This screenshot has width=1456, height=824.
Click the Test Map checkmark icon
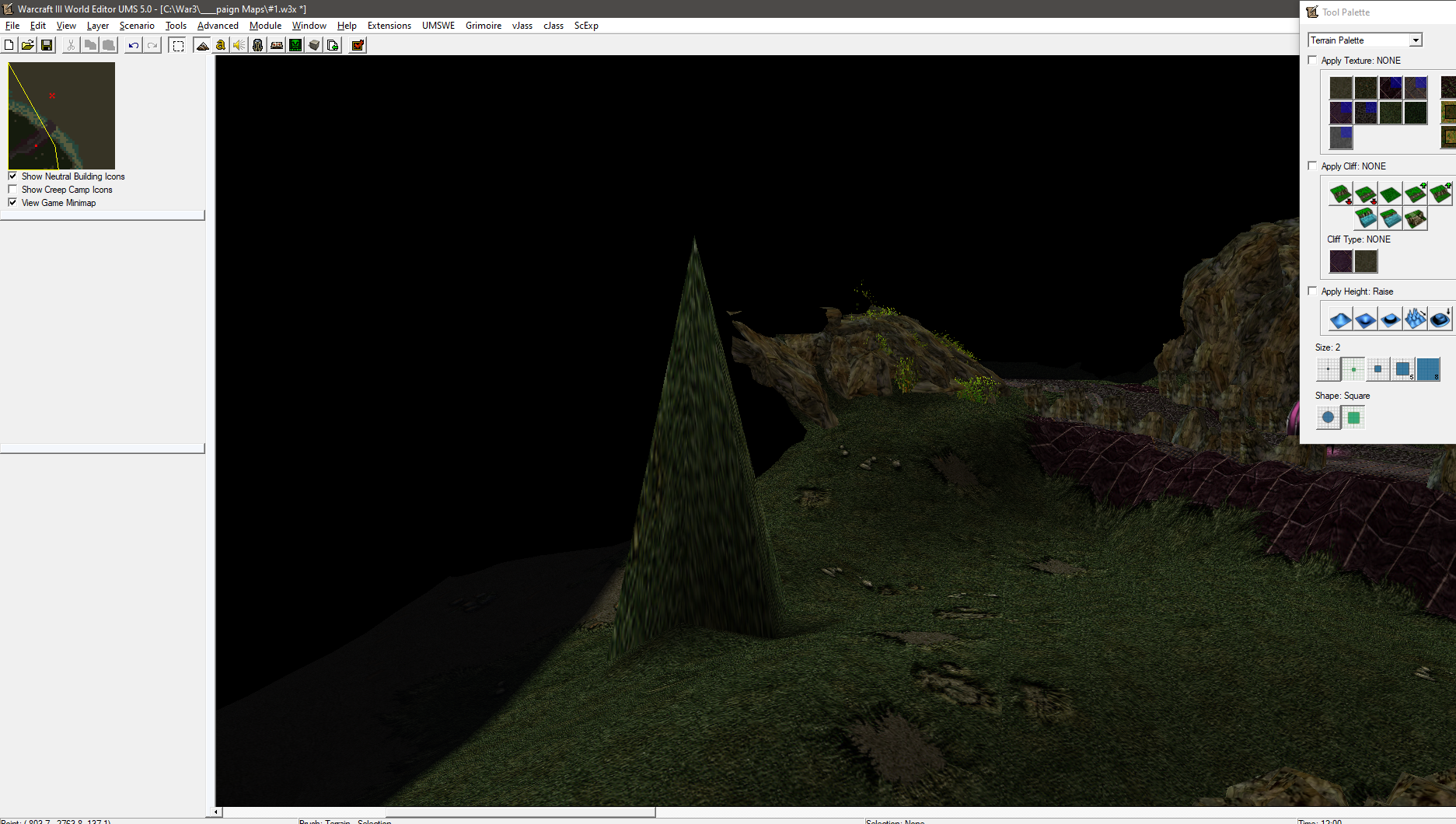pyautogui.click(x=358, y=45)
